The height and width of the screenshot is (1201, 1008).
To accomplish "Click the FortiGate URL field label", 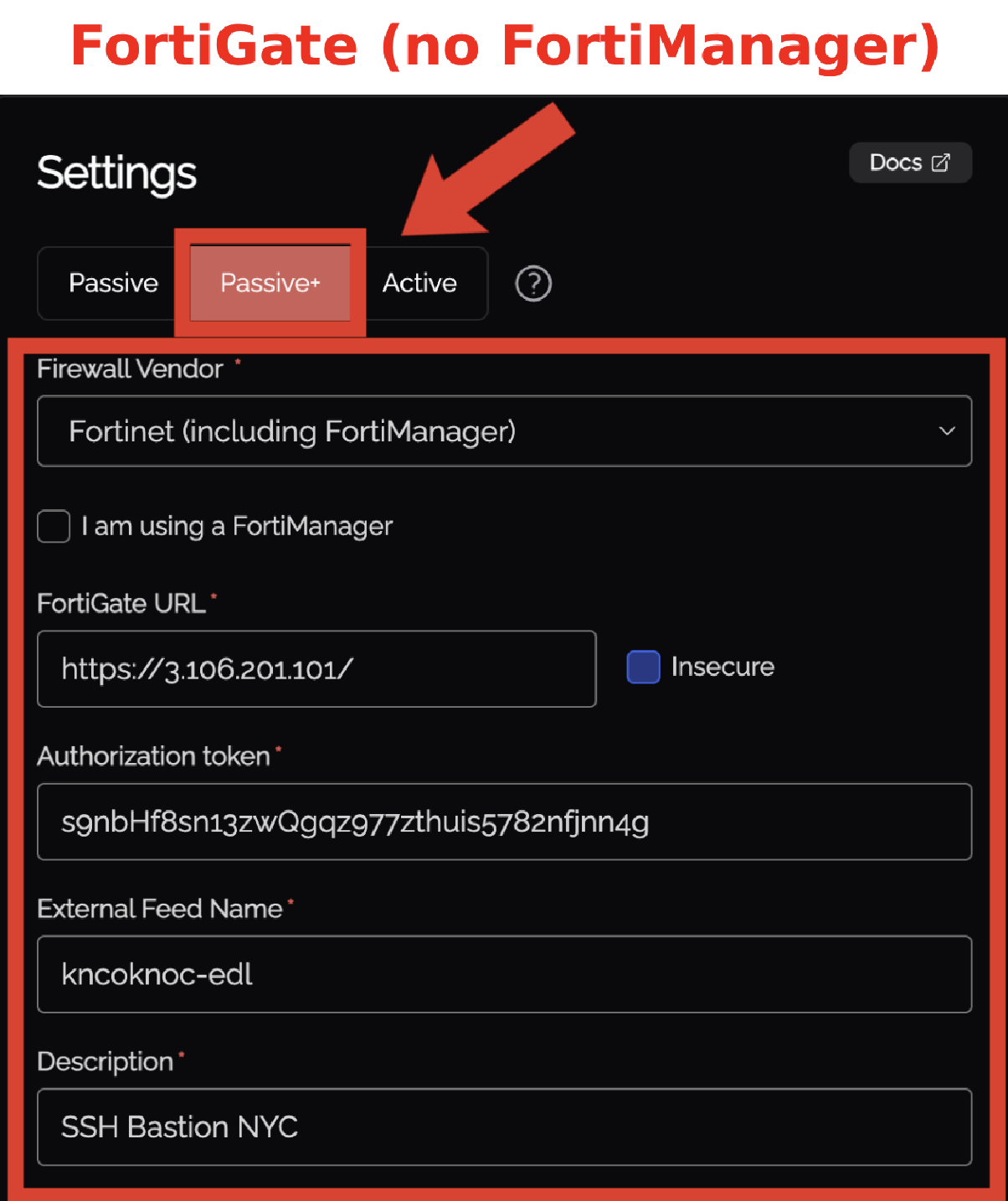I will [121, 604].
